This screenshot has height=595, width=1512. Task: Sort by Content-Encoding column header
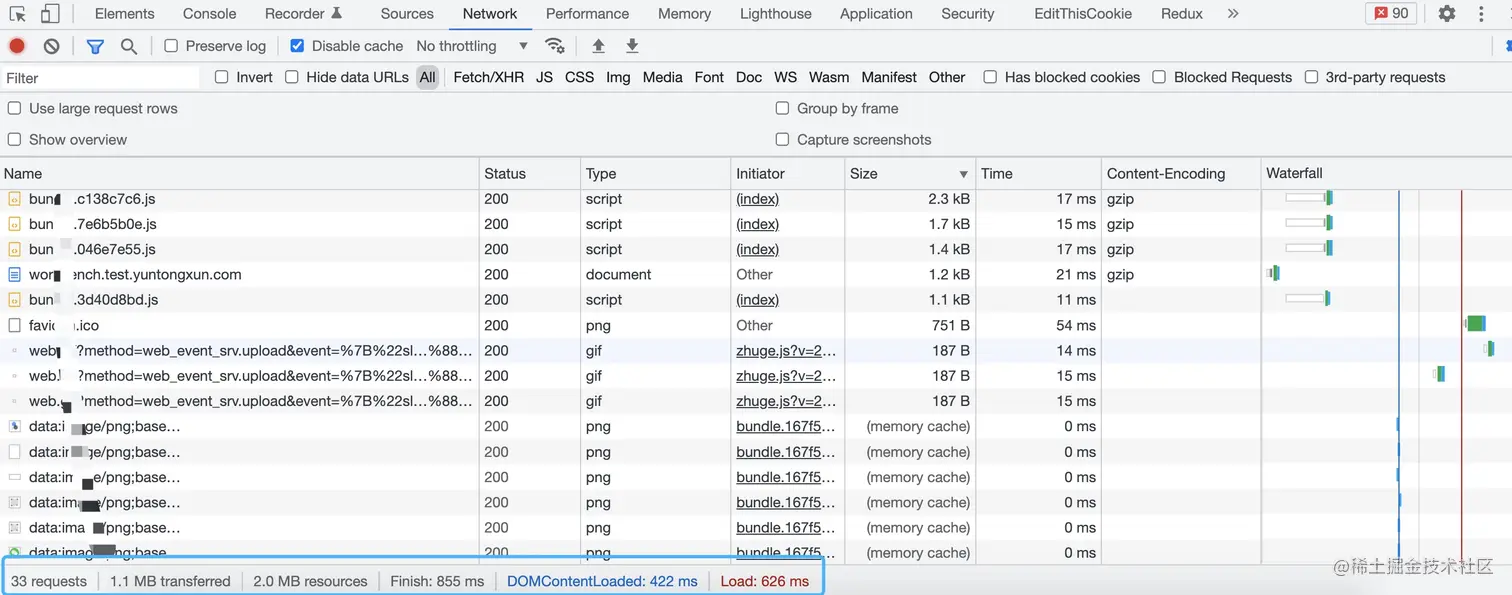tap(1181, 174)
